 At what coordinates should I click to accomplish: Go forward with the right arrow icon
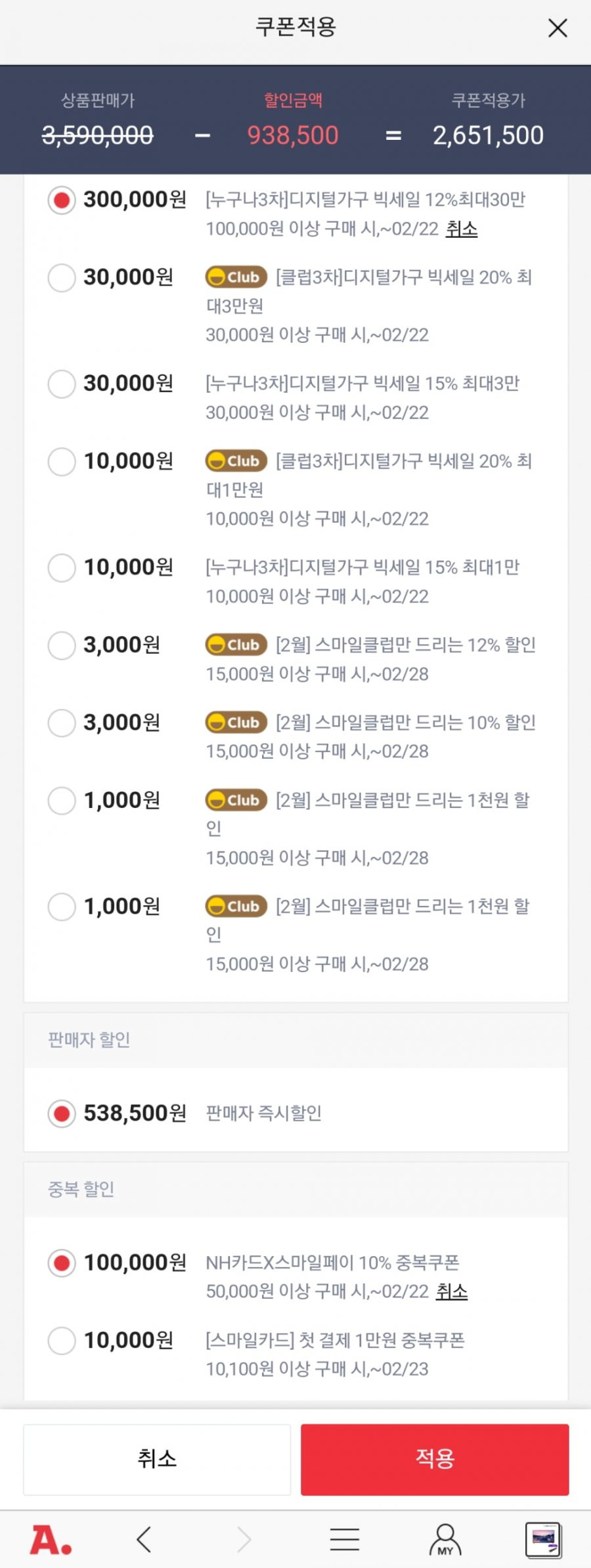tap(244, 1539)
